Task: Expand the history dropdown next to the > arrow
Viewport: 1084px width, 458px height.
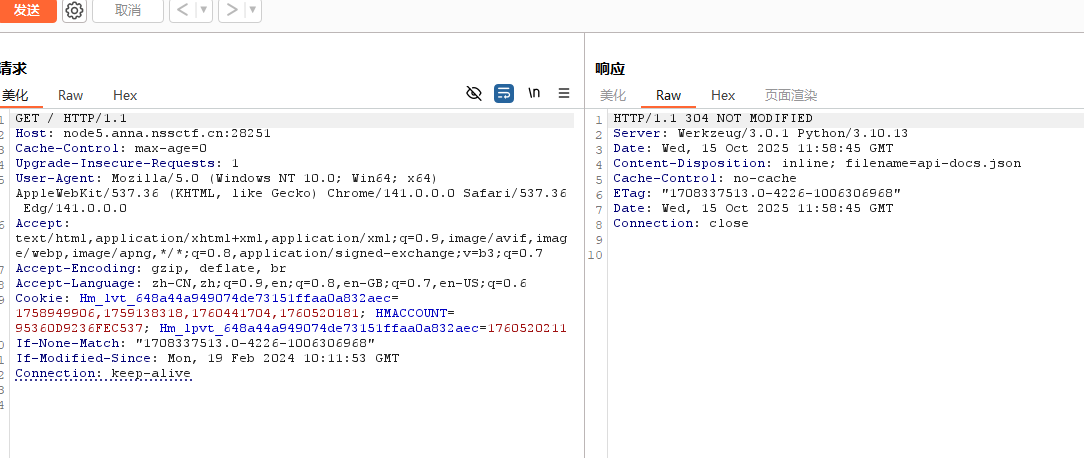Action: click(253, 10)
